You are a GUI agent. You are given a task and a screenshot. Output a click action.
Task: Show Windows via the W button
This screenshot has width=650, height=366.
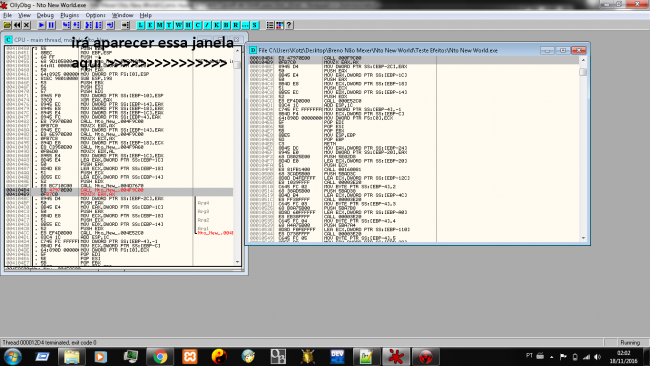(179, 25)
